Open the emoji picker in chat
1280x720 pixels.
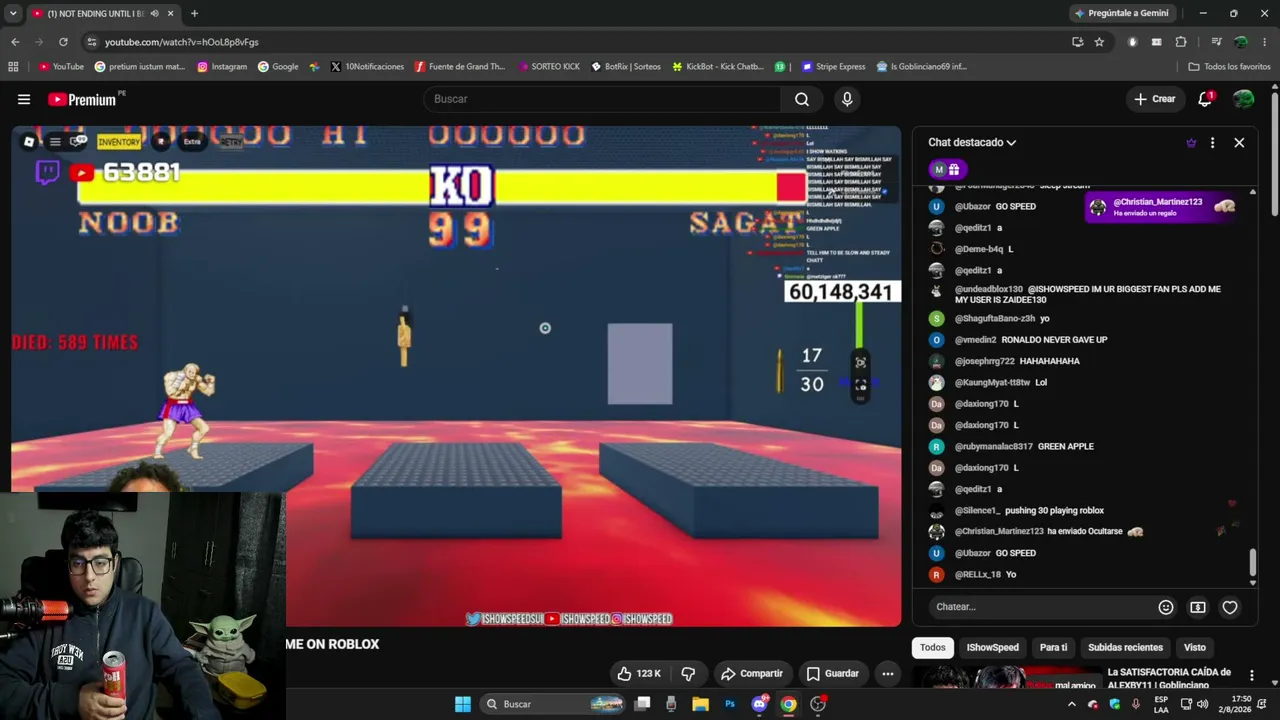click(1165, 607)
